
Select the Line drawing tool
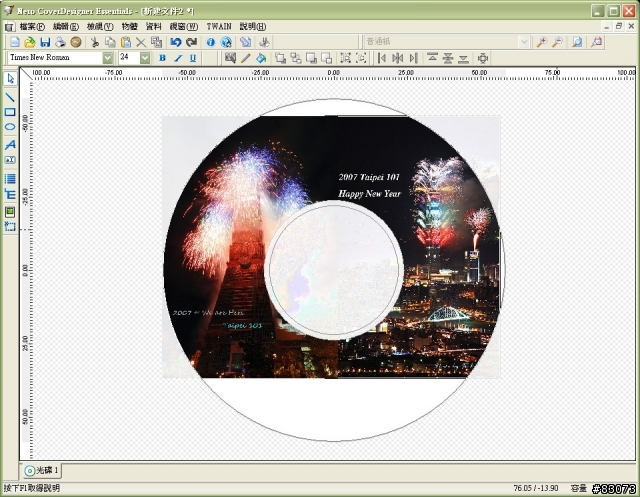[10, 97]
